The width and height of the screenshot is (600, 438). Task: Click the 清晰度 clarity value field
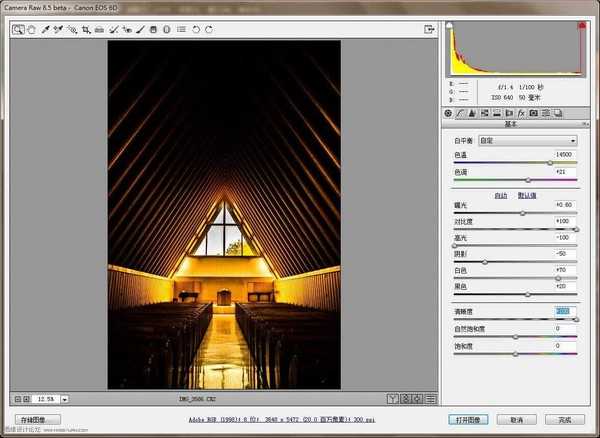(565, 312)
